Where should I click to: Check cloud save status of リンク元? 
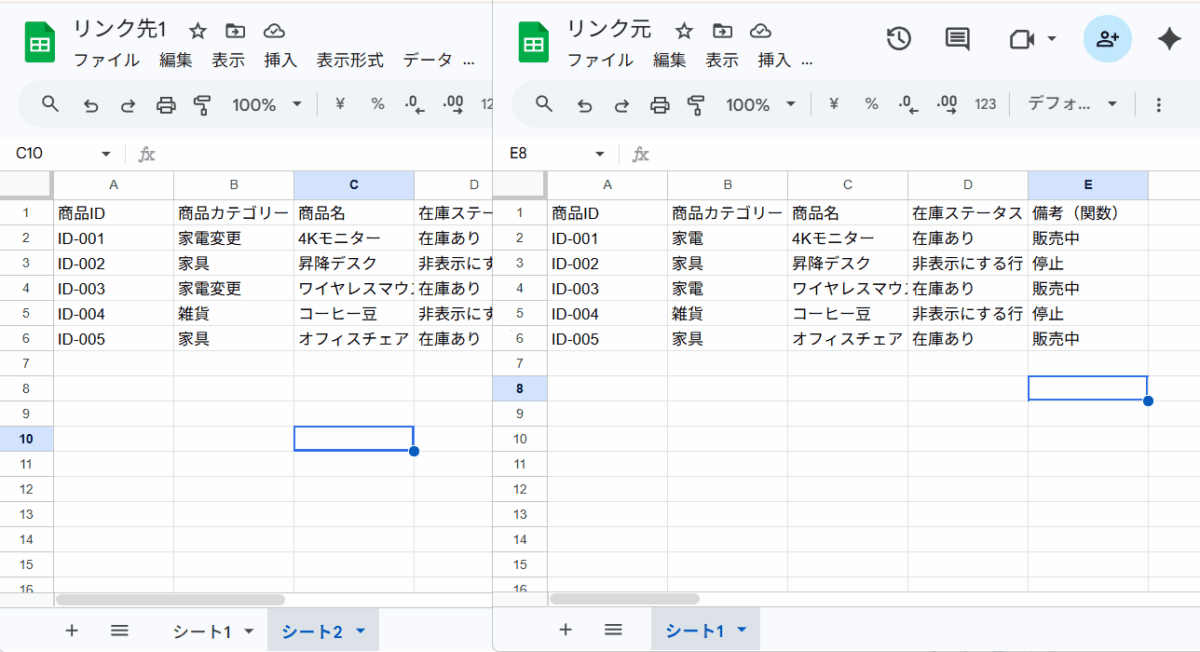coord(760,31)
